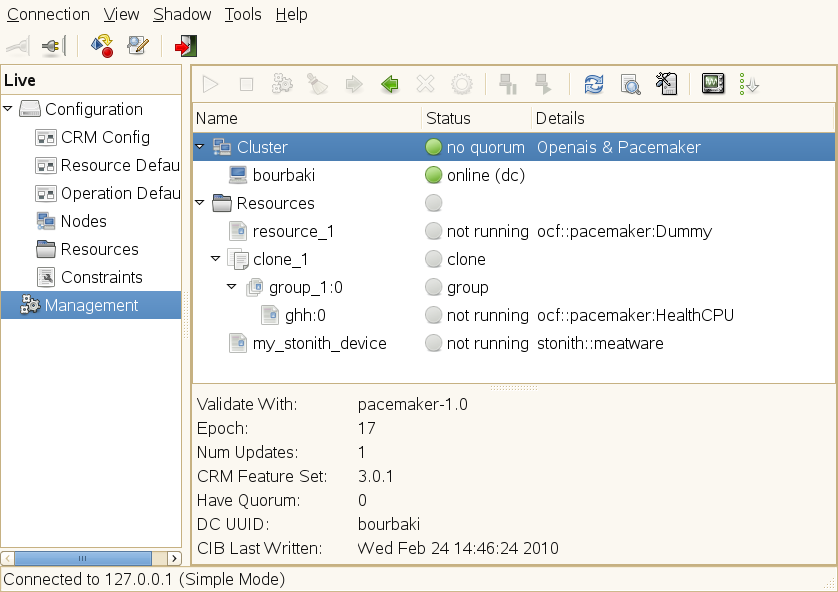Click the sidebar horizontal scrollbar thumb

coord(83,558)
